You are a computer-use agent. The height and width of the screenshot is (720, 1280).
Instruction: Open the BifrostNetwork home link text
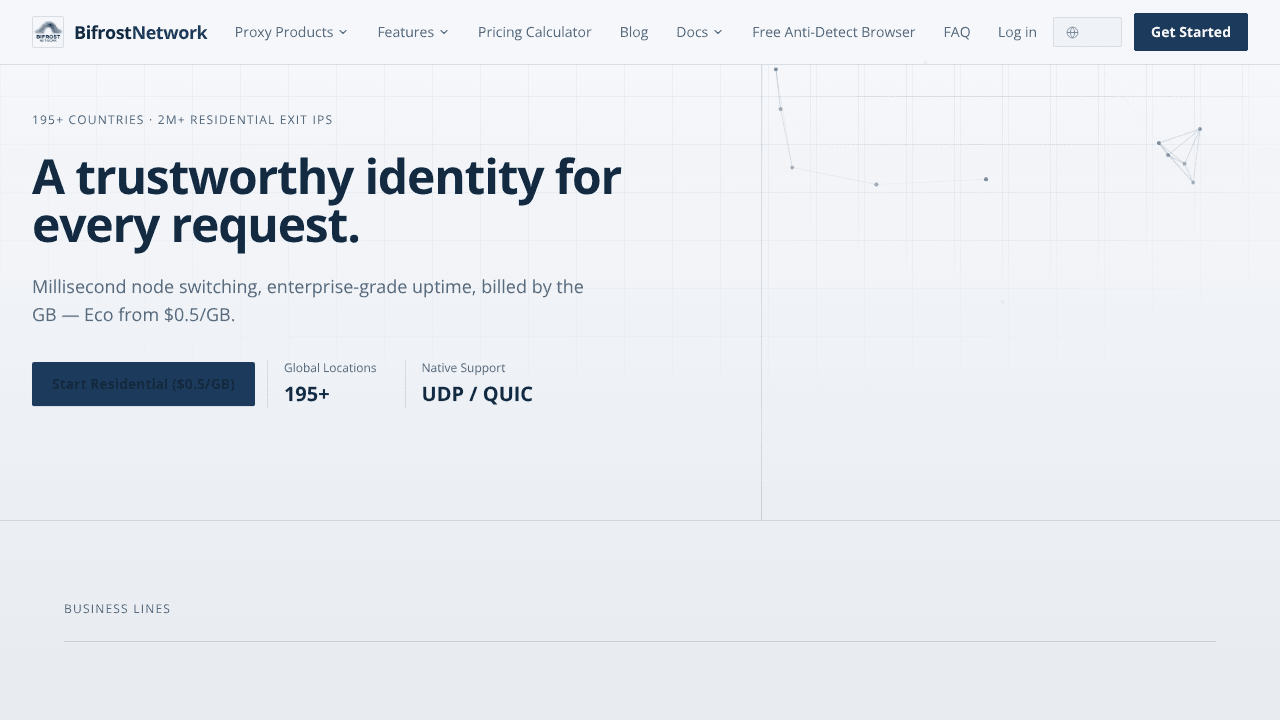(141, 32)
